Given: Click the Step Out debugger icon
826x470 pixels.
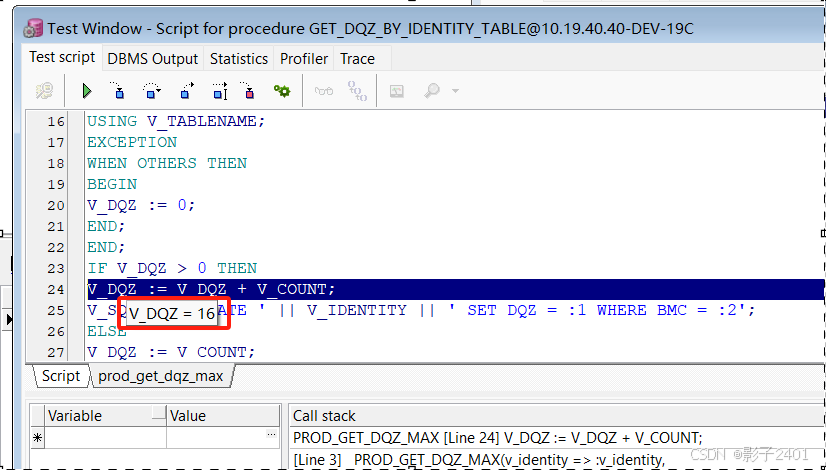Looking at the screenshot, I should pyautogui.click(x=186, y=91).
